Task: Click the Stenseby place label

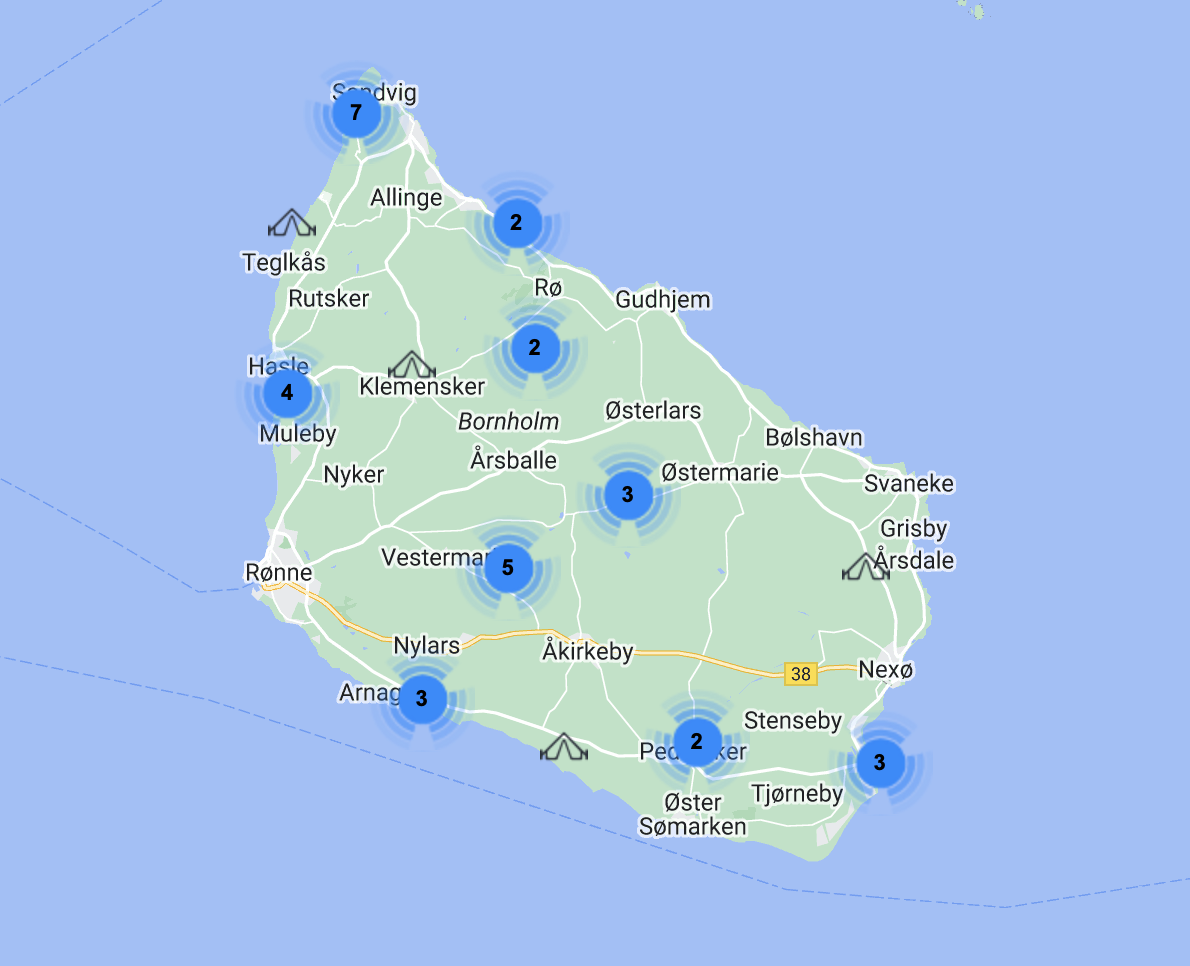Action: [x=792, y=721]
